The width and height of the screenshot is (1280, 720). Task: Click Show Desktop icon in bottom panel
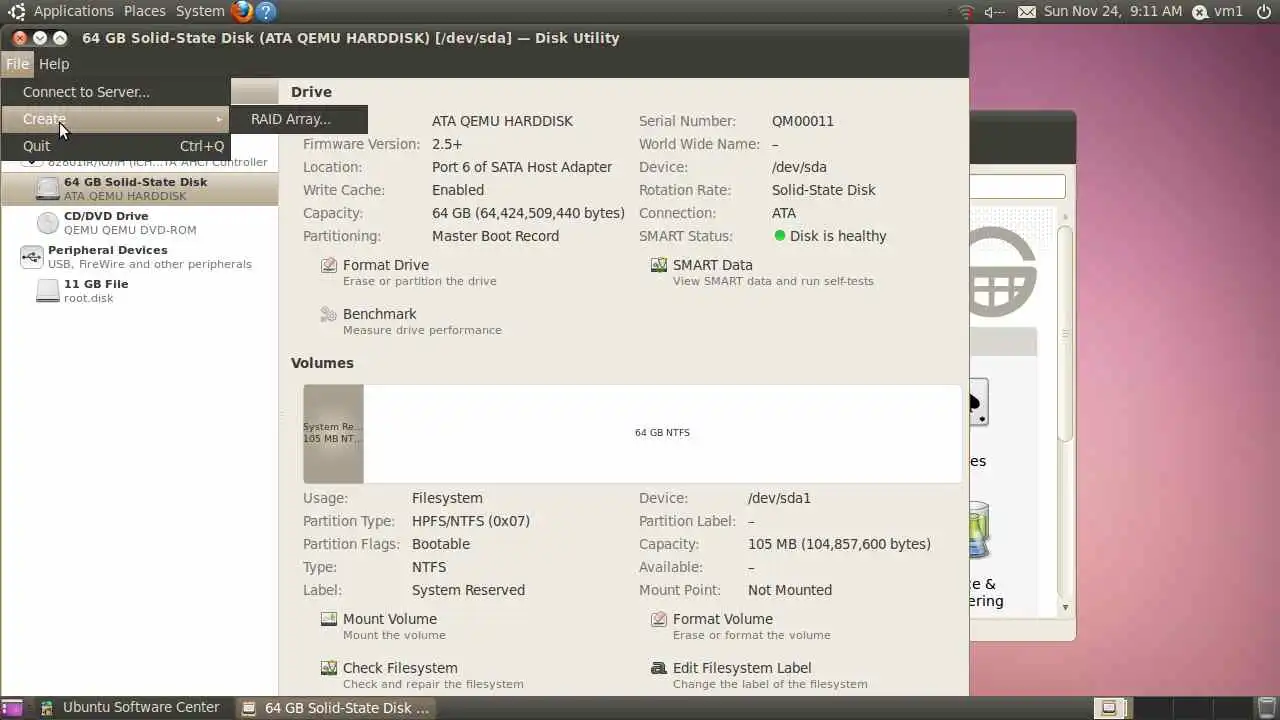click(12, 708)
